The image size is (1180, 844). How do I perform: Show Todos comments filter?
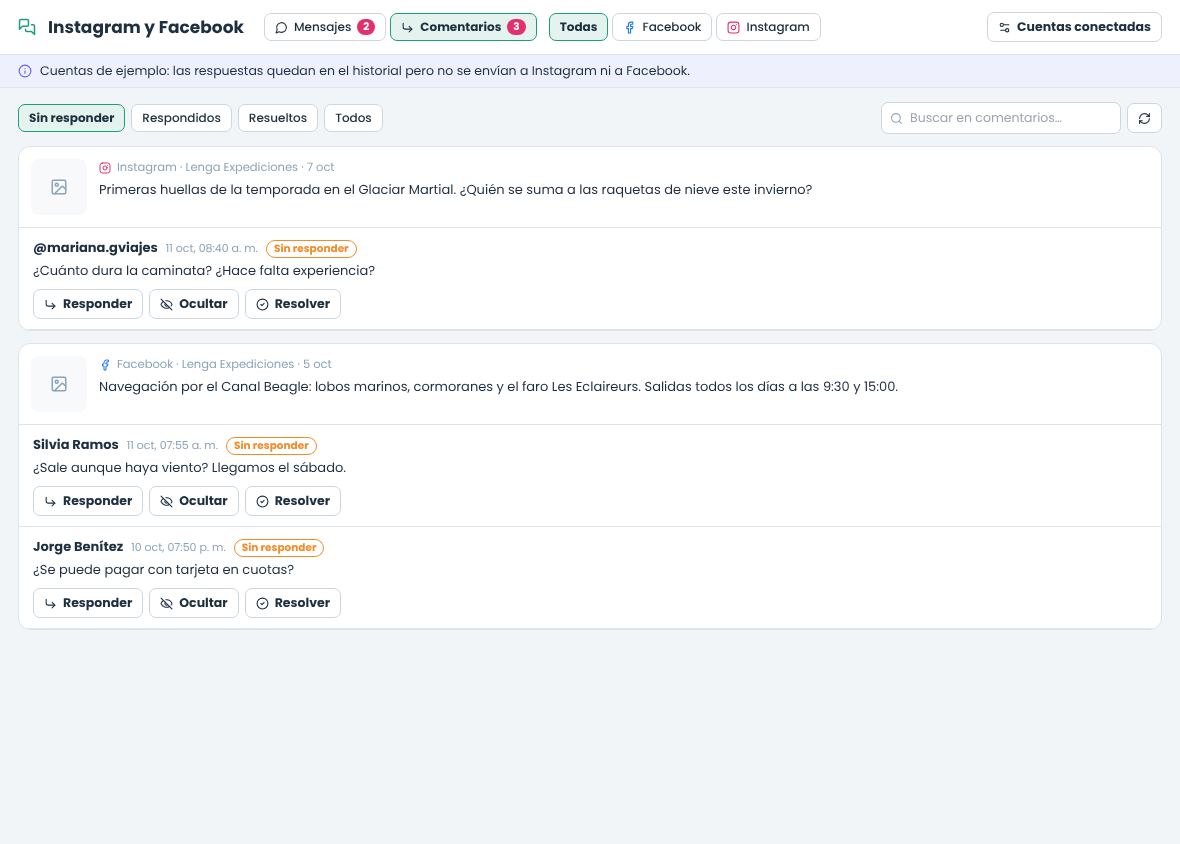(353, 118)
